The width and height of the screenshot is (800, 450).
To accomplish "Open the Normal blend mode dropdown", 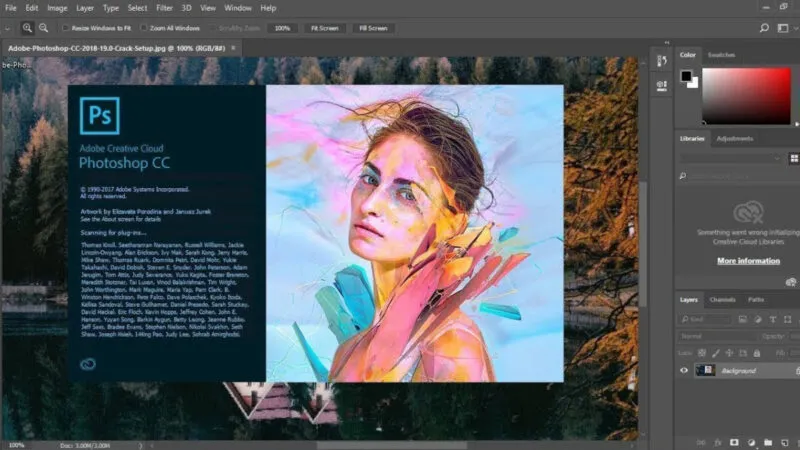I will point(716,336).
